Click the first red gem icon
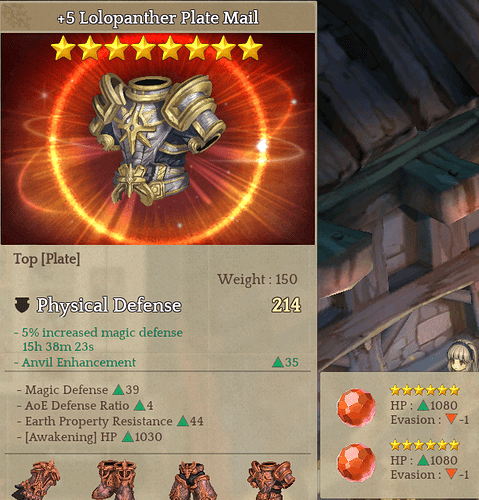 point(356,407)
